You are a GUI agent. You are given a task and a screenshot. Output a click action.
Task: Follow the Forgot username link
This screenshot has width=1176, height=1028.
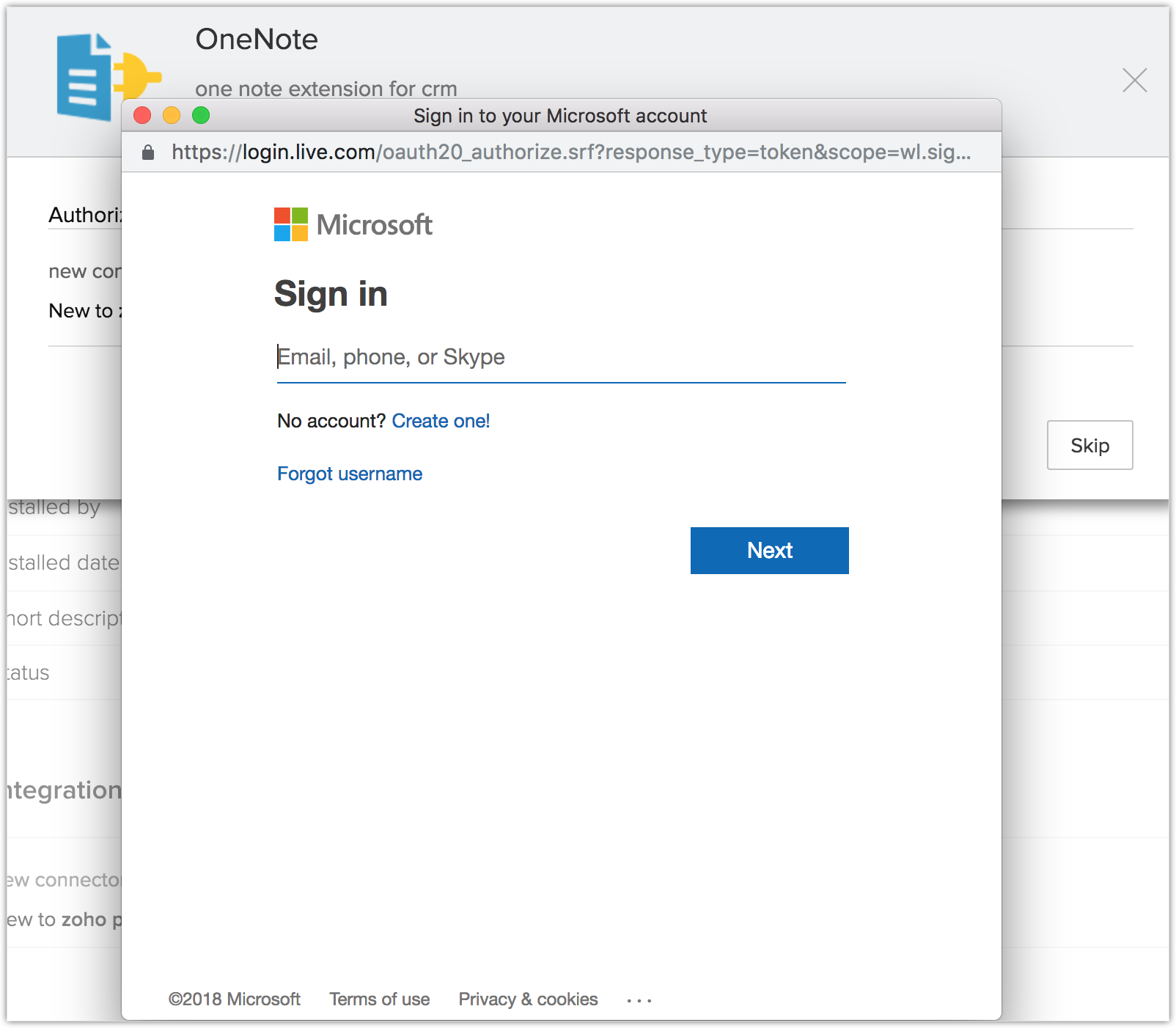[350, 474]
